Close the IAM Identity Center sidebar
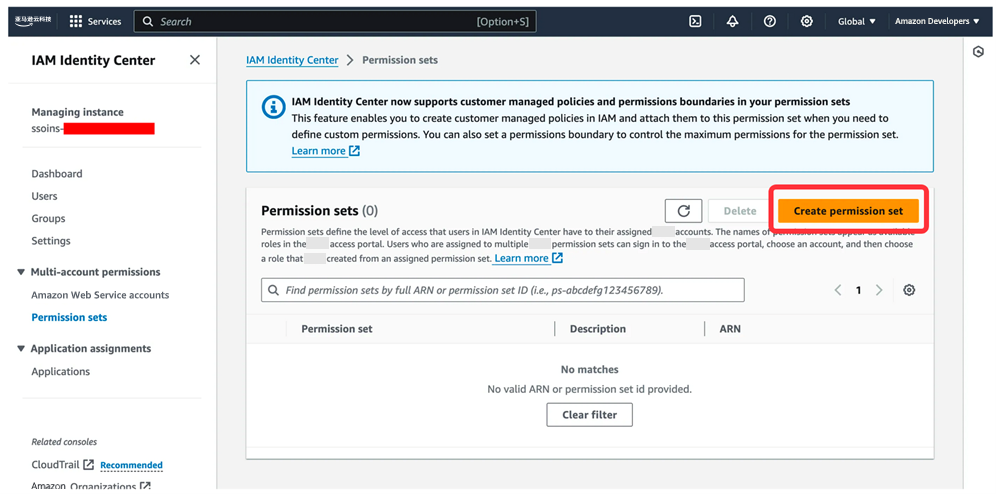Viewport: 996px width, 494px height. (195, 60)
